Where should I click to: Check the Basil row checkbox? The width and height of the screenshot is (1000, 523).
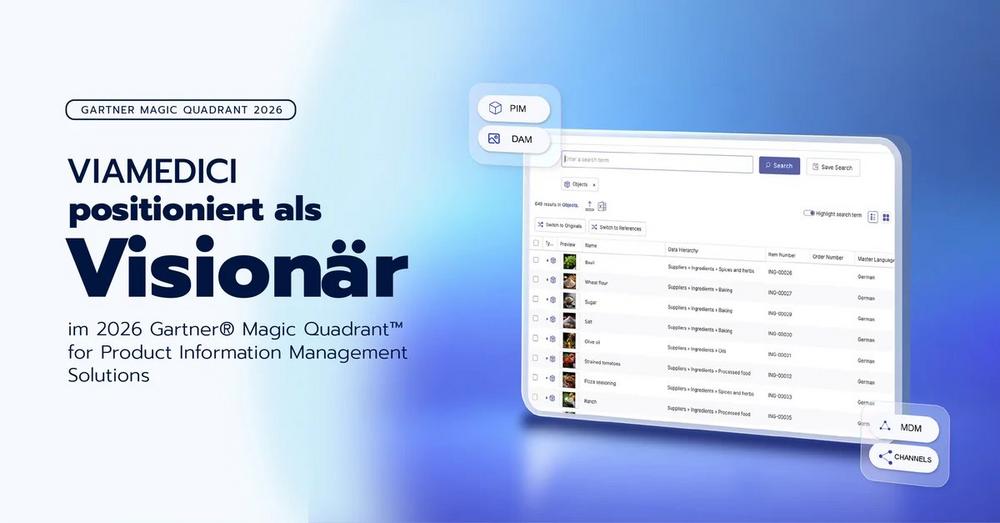pos(536,260)
